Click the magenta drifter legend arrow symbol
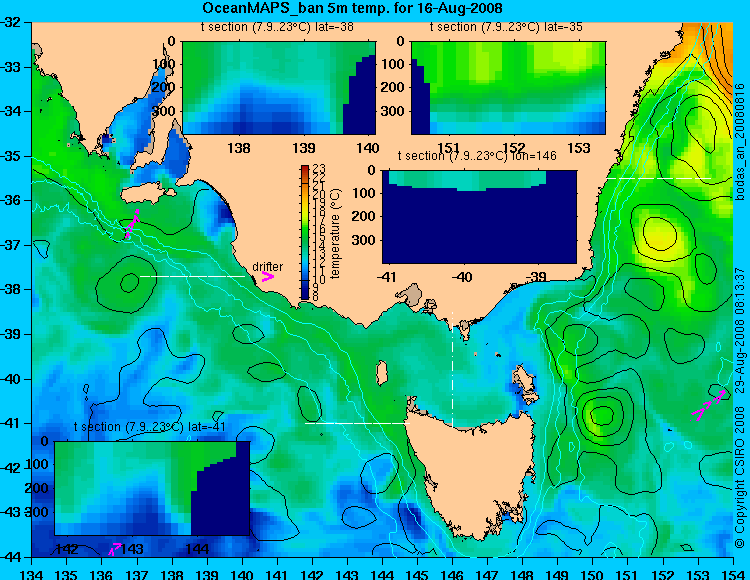Image resolution: width=750 pixels, height=580 pixels. (268, 277)
